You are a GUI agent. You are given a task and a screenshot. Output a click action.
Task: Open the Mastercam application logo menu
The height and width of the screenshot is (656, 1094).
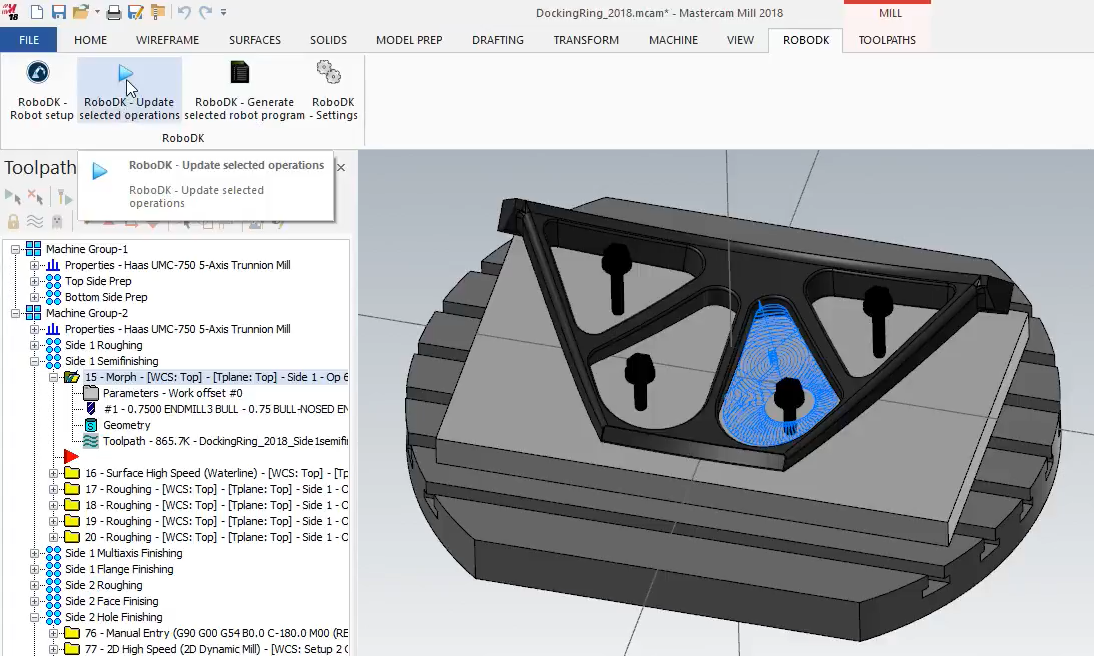[x=10, y=12]
